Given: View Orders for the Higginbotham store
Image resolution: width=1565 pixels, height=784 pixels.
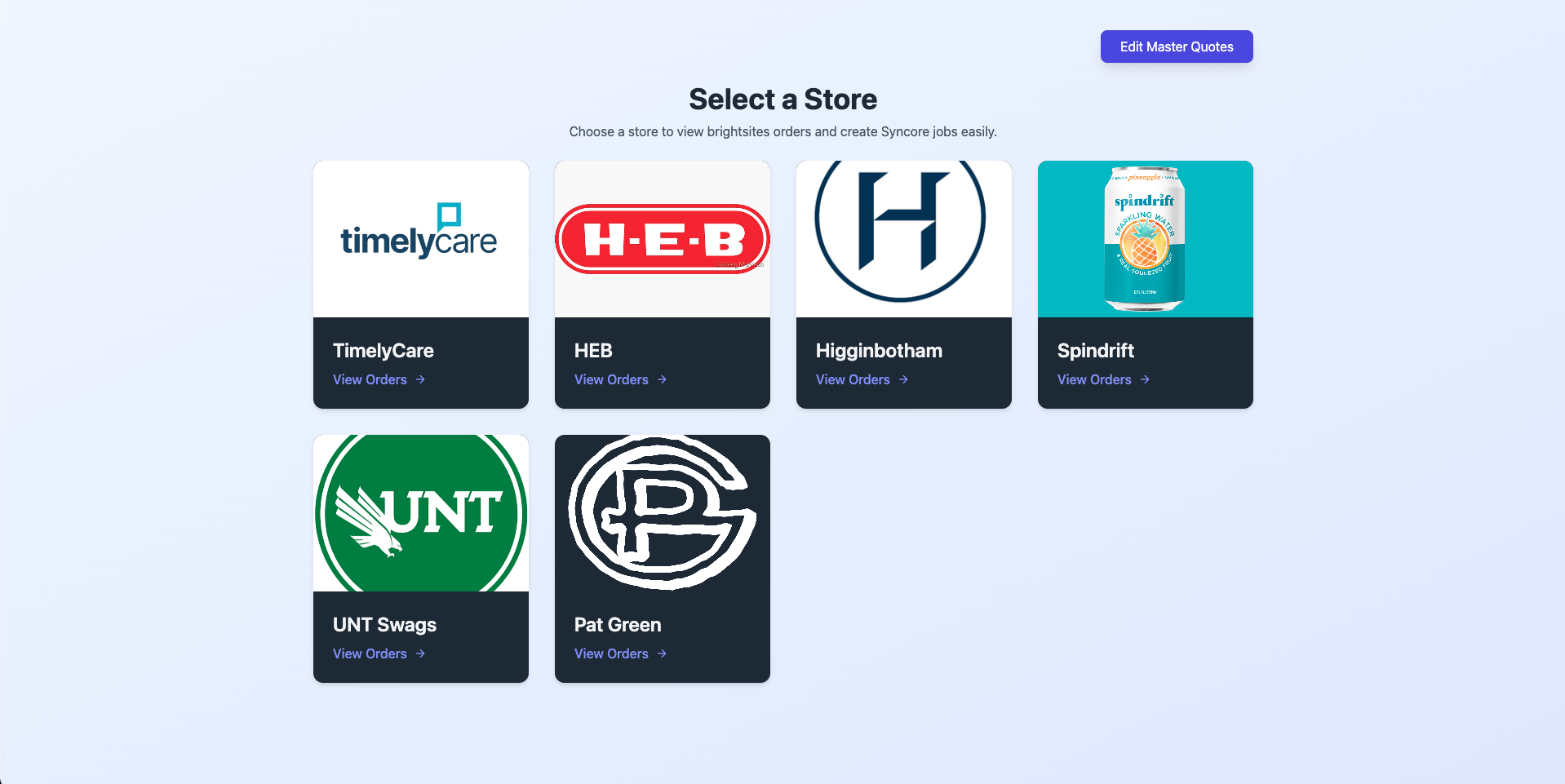Looking at the screenshot, I should (x=853, y=379).
